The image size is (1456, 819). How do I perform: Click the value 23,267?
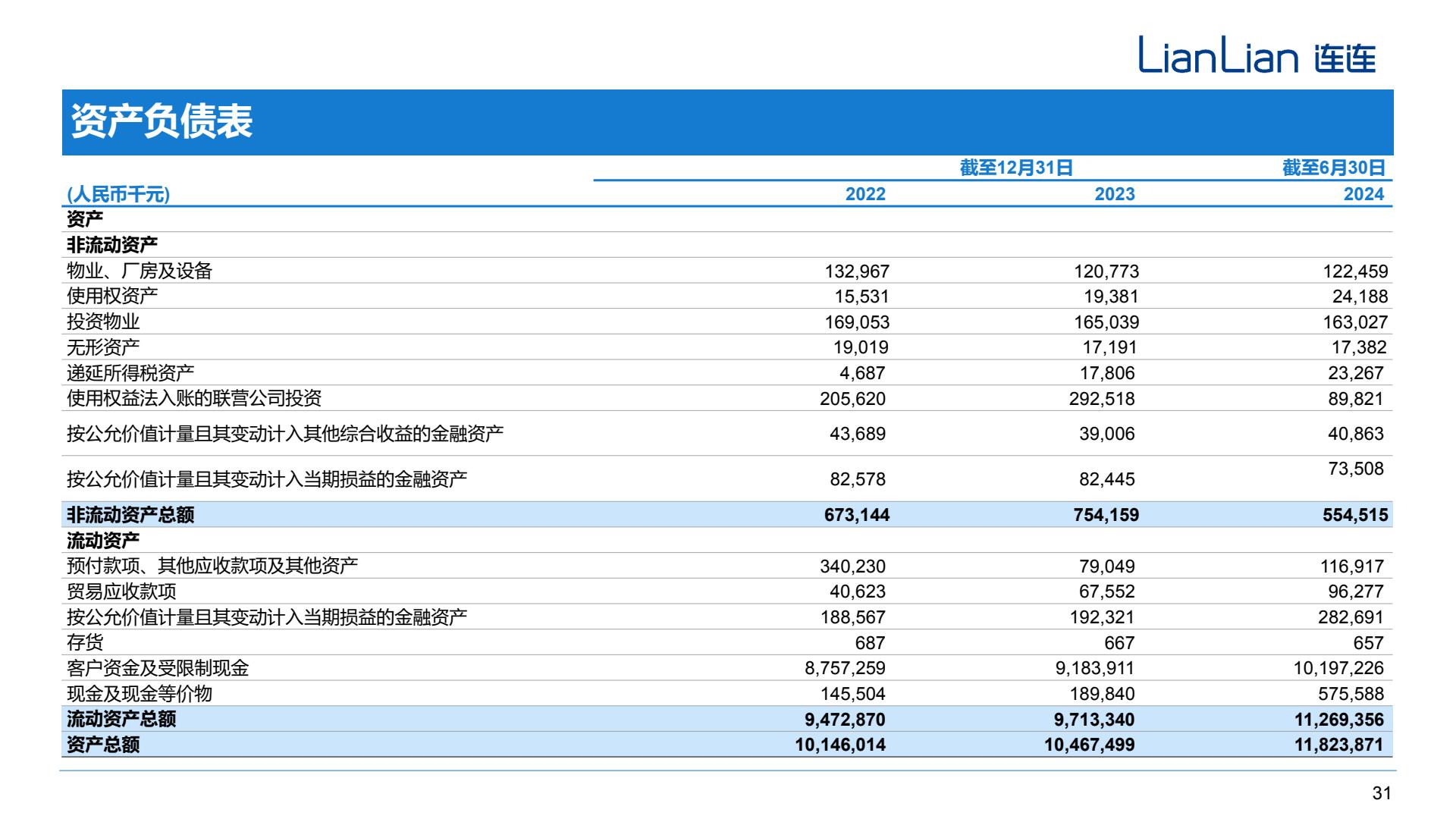[1356, 373]
